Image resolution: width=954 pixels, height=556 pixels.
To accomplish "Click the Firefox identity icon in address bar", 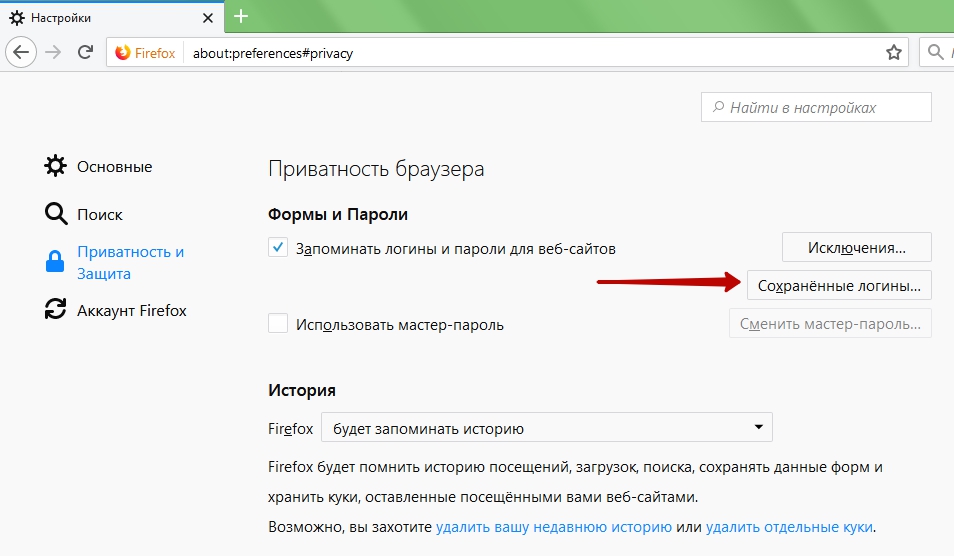I will pyautogui.click(x=124, y=52).
